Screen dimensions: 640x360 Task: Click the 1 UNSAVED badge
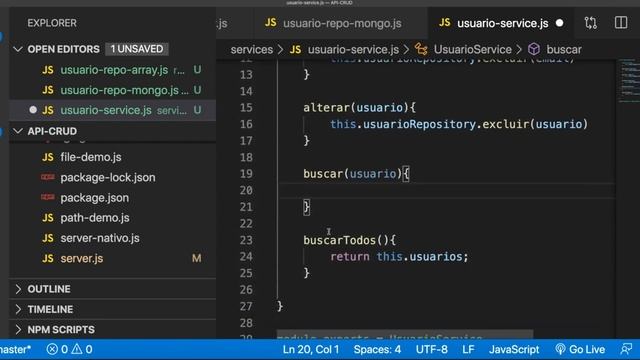[137, 49]
